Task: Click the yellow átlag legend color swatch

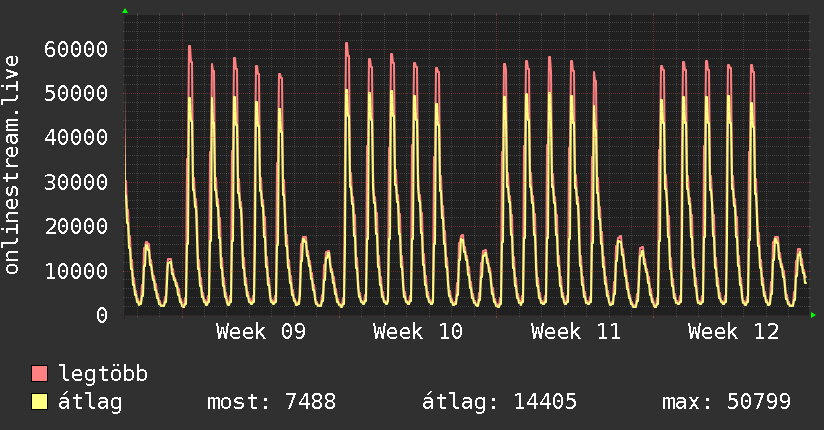Action: point(39,402)
